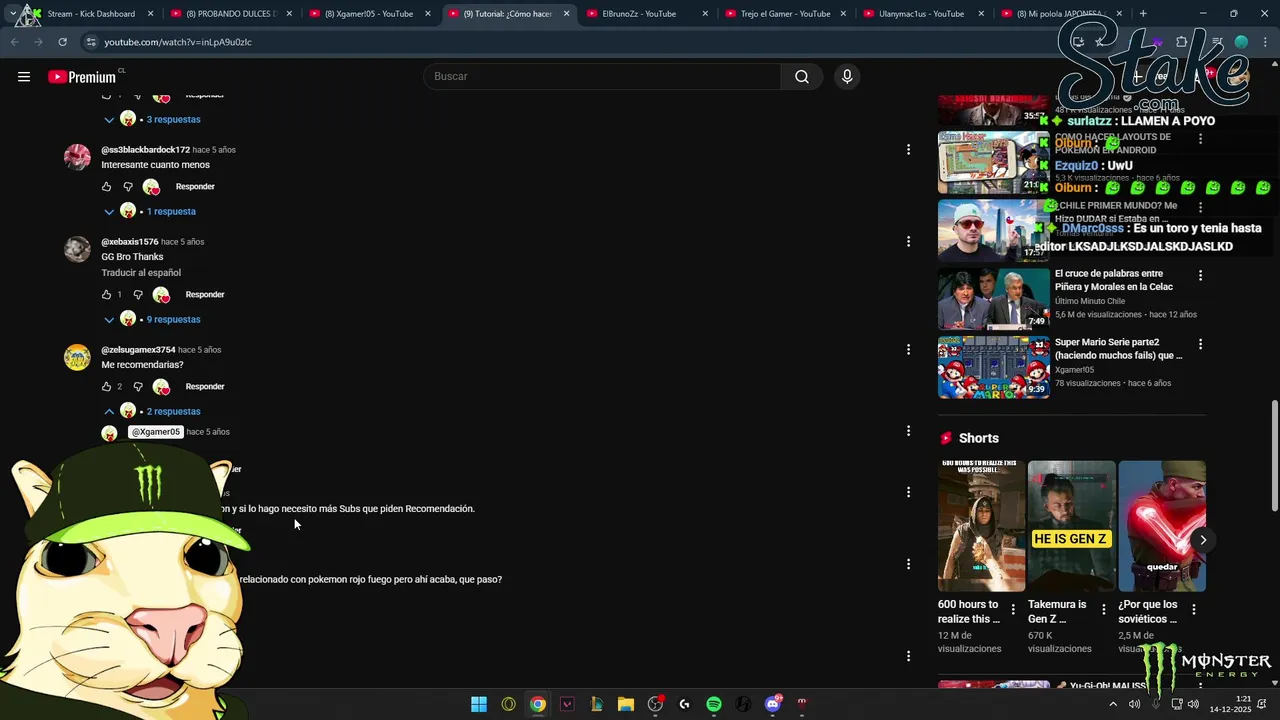The width and height of the screenshot is (1280, 720).
Task: Like the 'Me recomendarias?' comment
Action: click(x=107, y=387)
